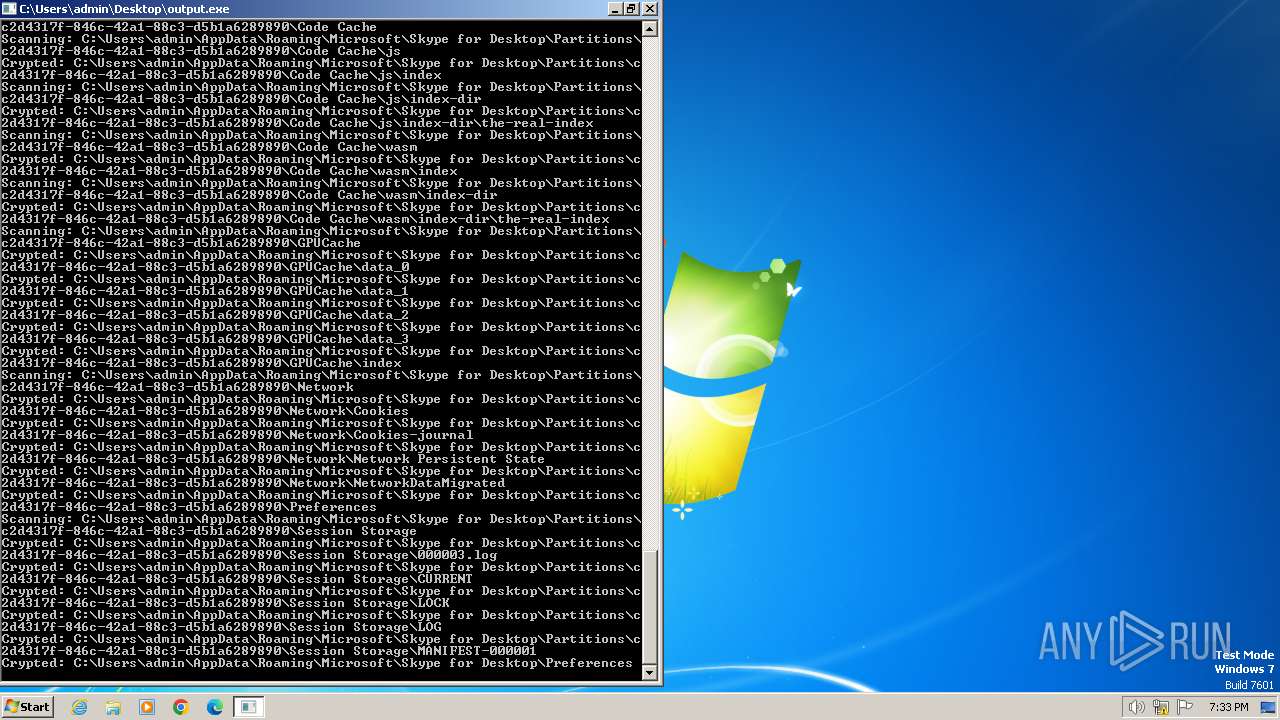Click line ending with GPUCache\index
Screen dimensions: 1280x720
200,363
